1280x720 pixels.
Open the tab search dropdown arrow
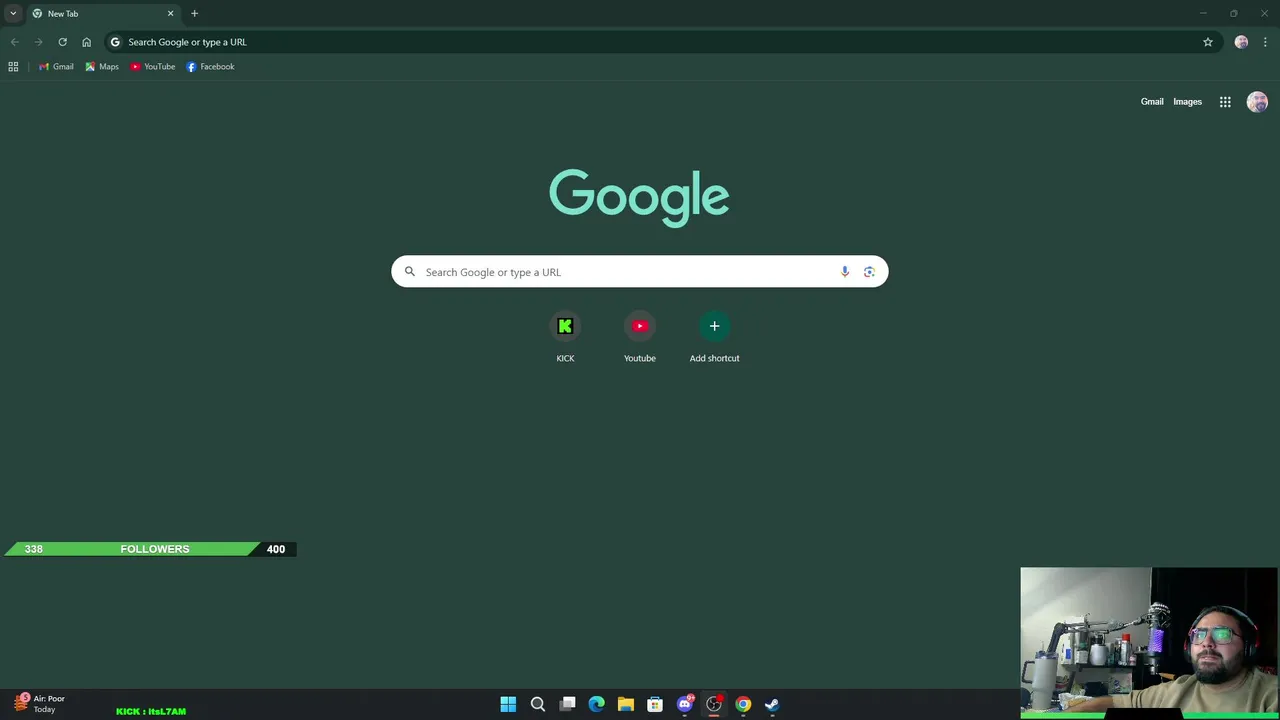[x=13, y=13]
